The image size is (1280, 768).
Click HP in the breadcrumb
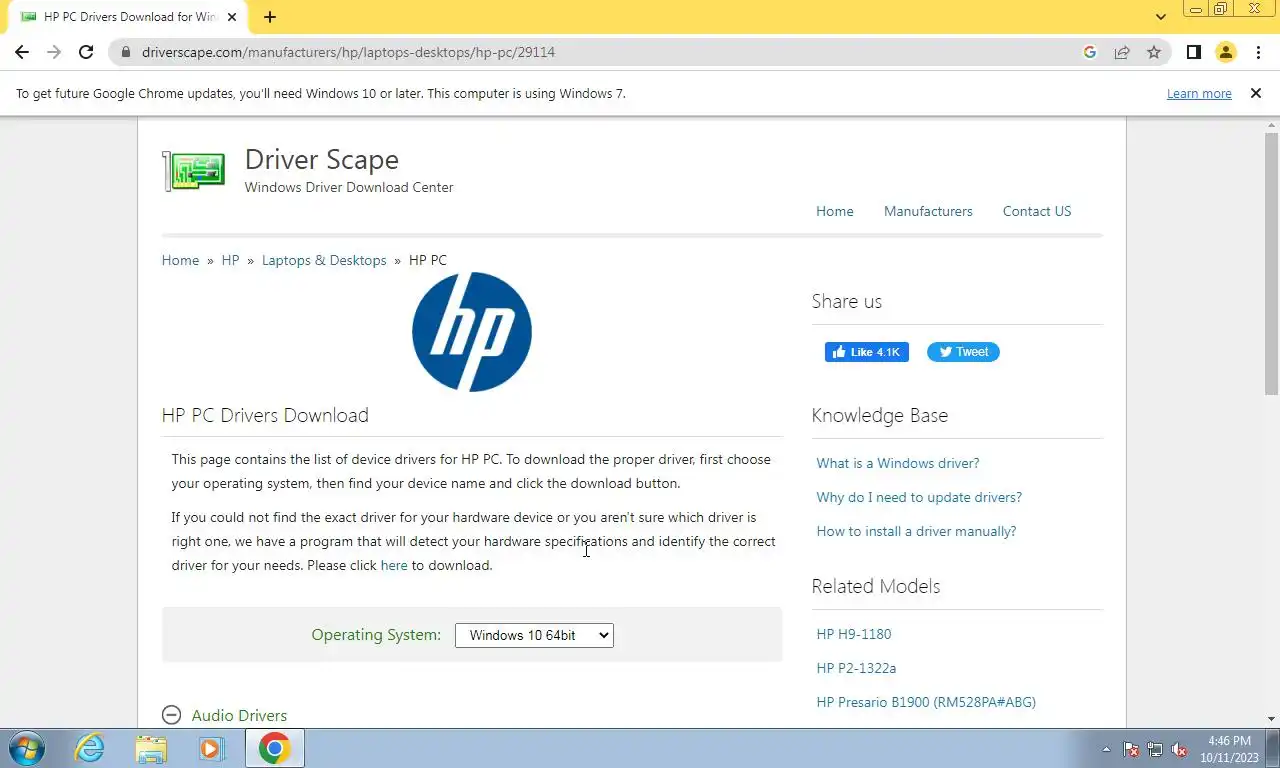[x=230, y=260]
